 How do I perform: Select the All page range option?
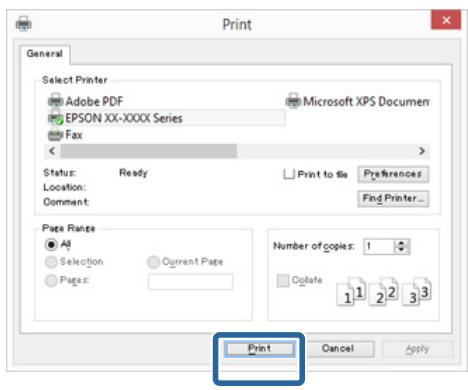51,245
